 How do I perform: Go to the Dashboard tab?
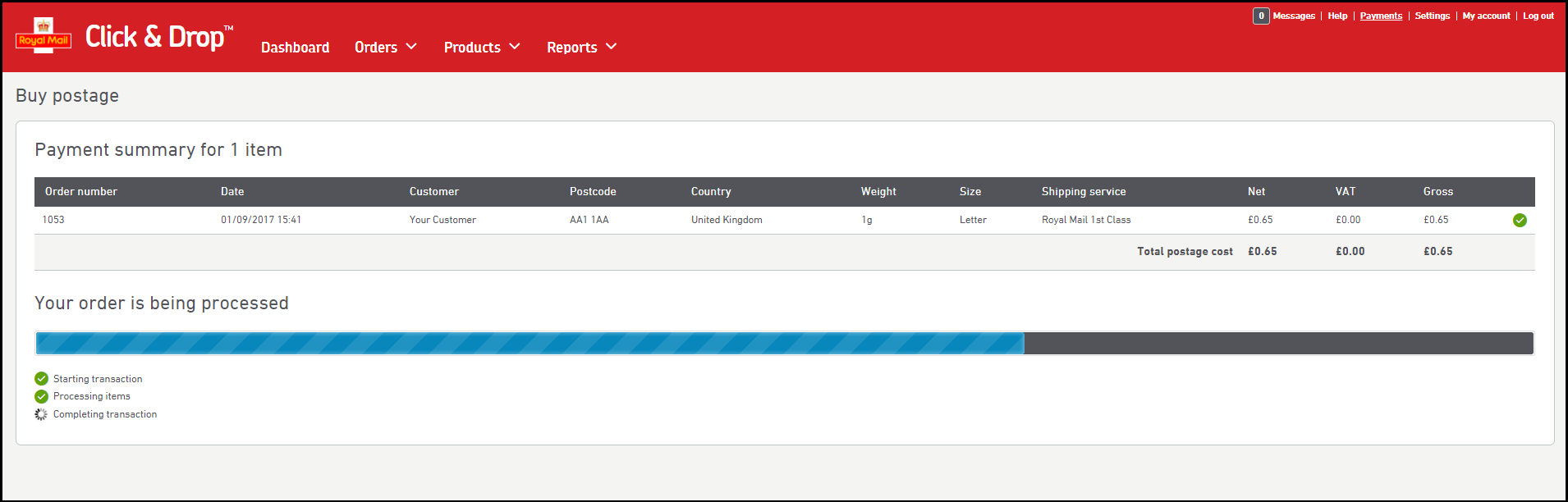295,48
